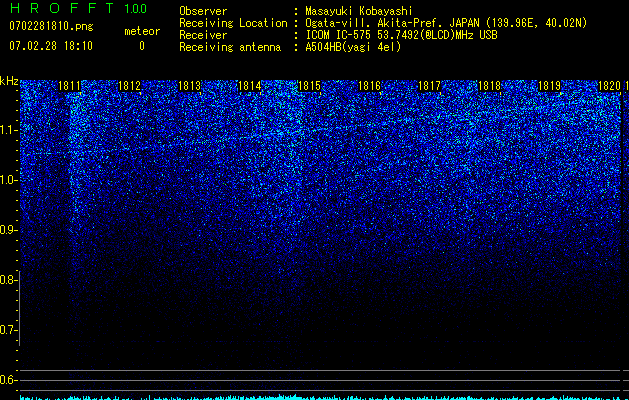The image size is (629, 400).
Task: Click the 0.9 frequency axis label
Action: pos(8,230)
